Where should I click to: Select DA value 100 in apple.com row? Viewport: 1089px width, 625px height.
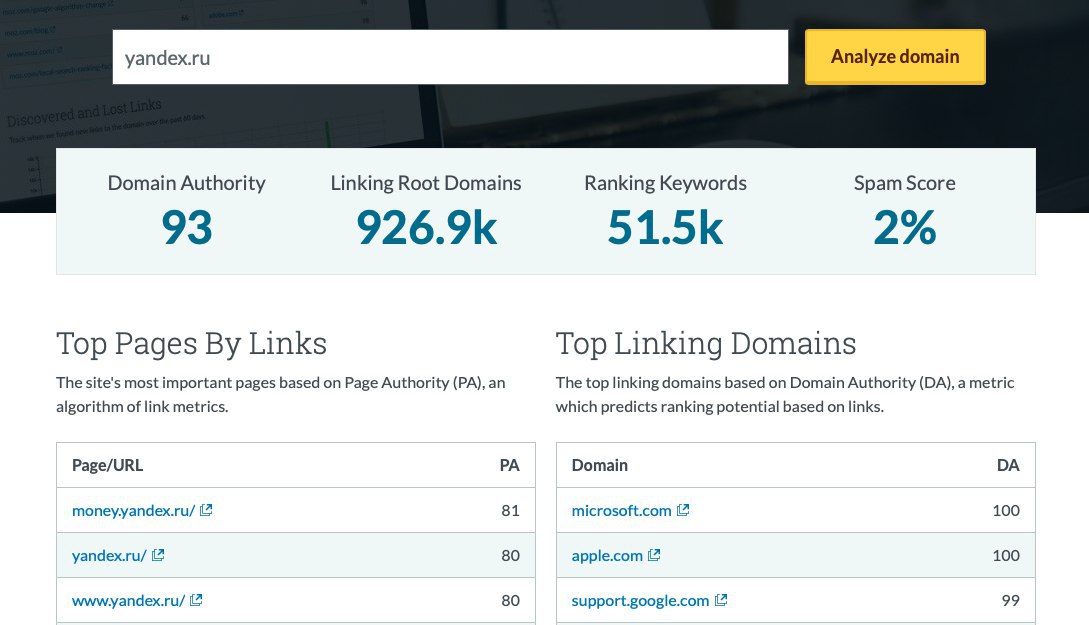(x=1006, y=556)
